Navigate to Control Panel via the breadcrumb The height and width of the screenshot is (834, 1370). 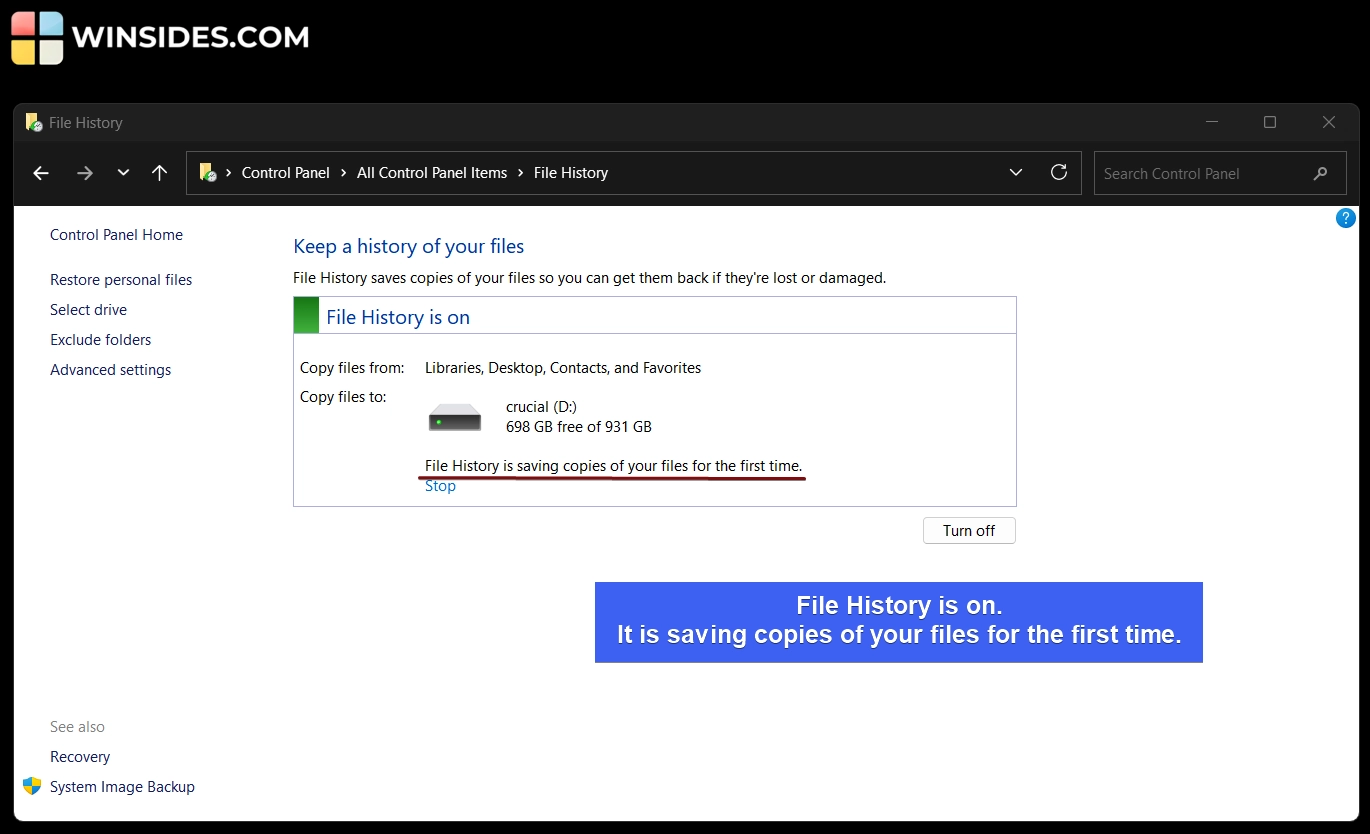(285, 173)
